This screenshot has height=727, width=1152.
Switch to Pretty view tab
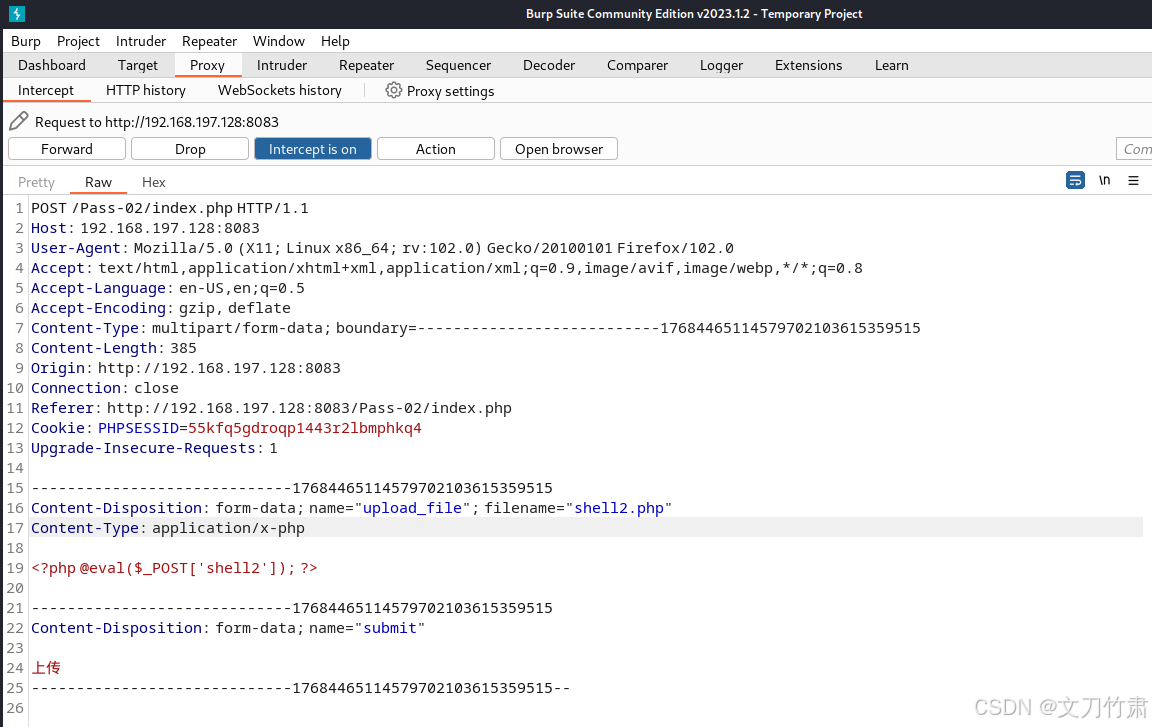click(36, 182)
